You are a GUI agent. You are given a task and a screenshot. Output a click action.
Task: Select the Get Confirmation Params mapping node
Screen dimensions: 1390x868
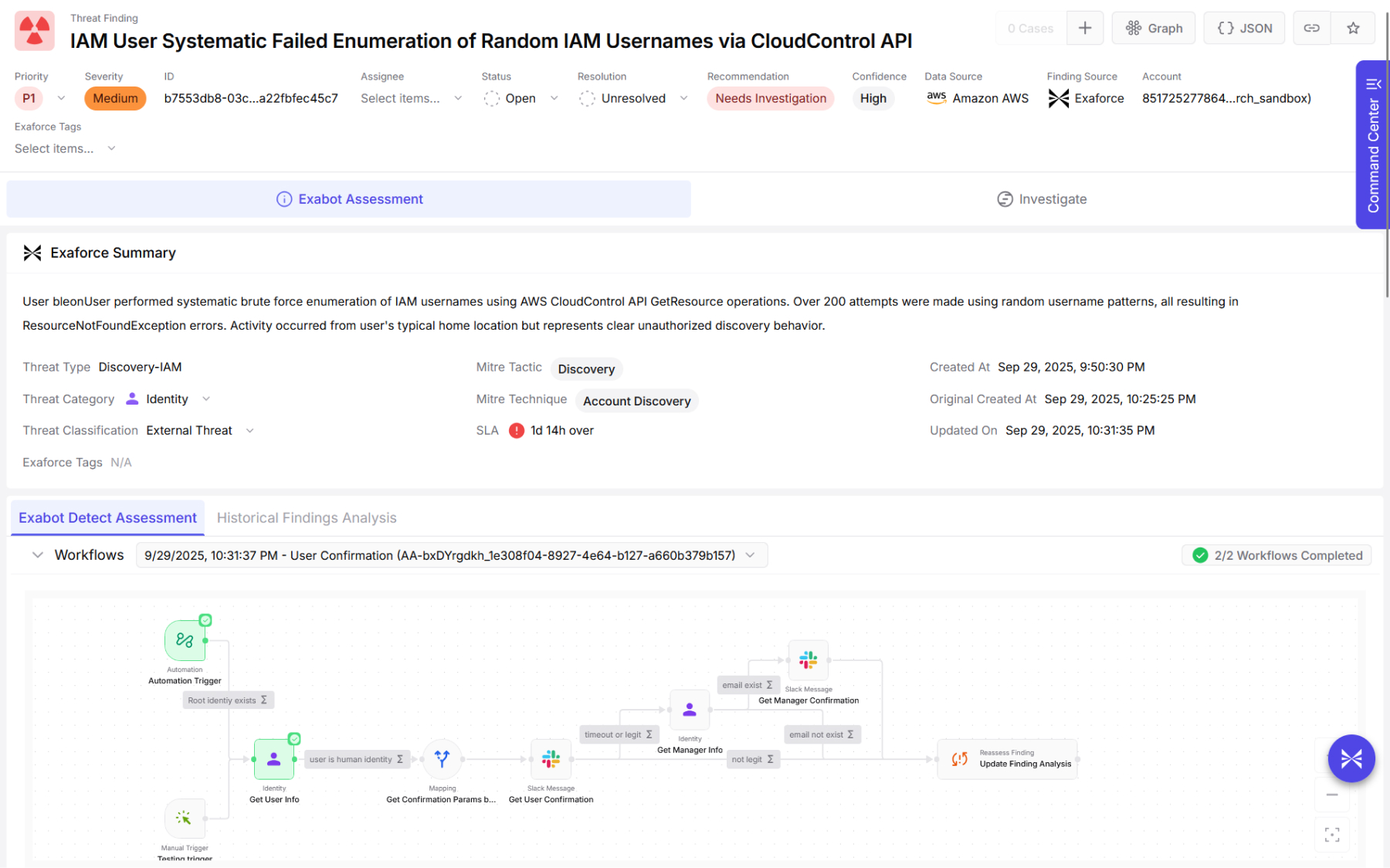click(442, 759)
